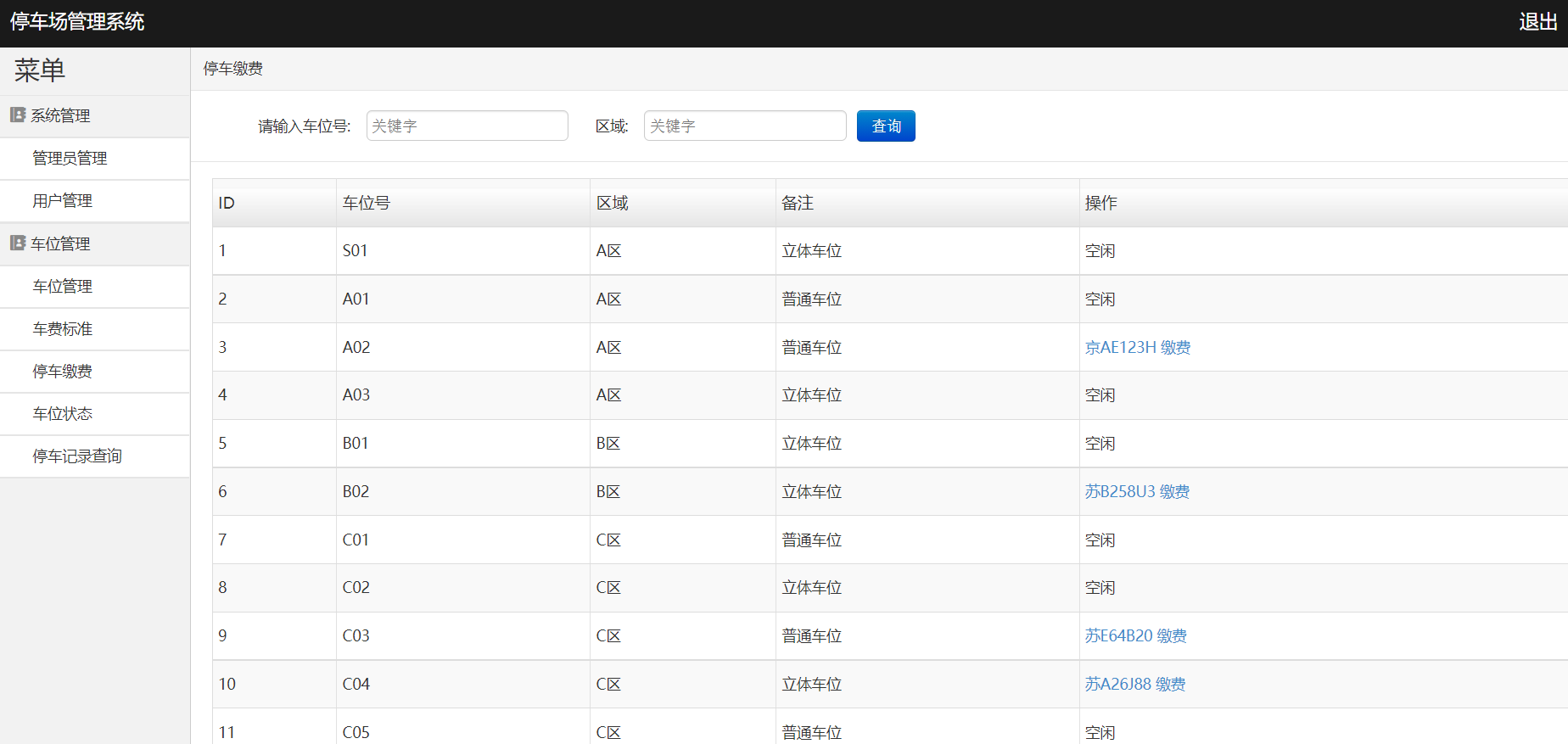Image resolution: width=1568 pixels, height=744 pixels.
Task: Expand the 车位管理 section header
Action: (60, 244)
